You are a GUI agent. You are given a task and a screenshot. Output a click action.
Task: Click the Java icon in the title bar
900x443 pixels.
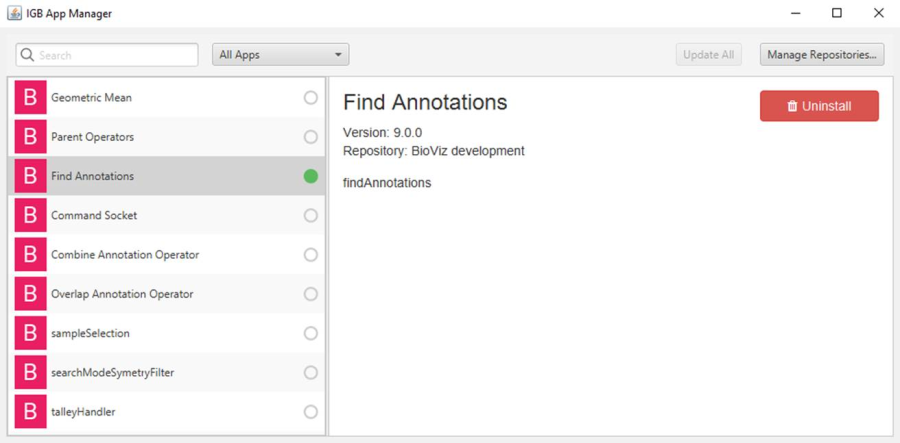coord(14,13)
